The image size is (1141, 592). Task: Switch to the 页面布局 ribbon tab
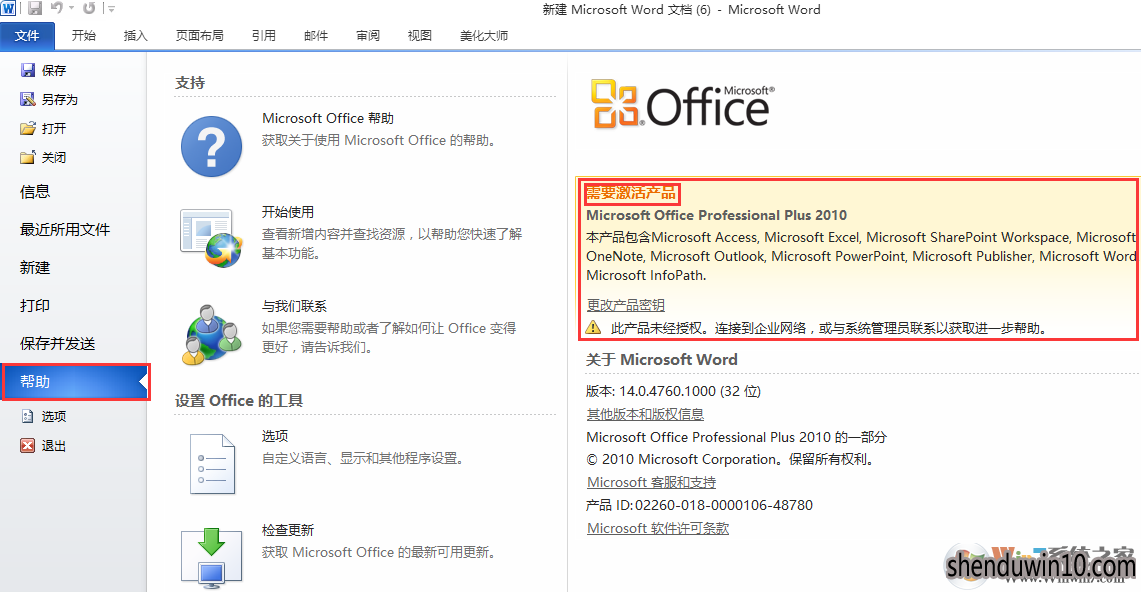click(x=199, y=36)
